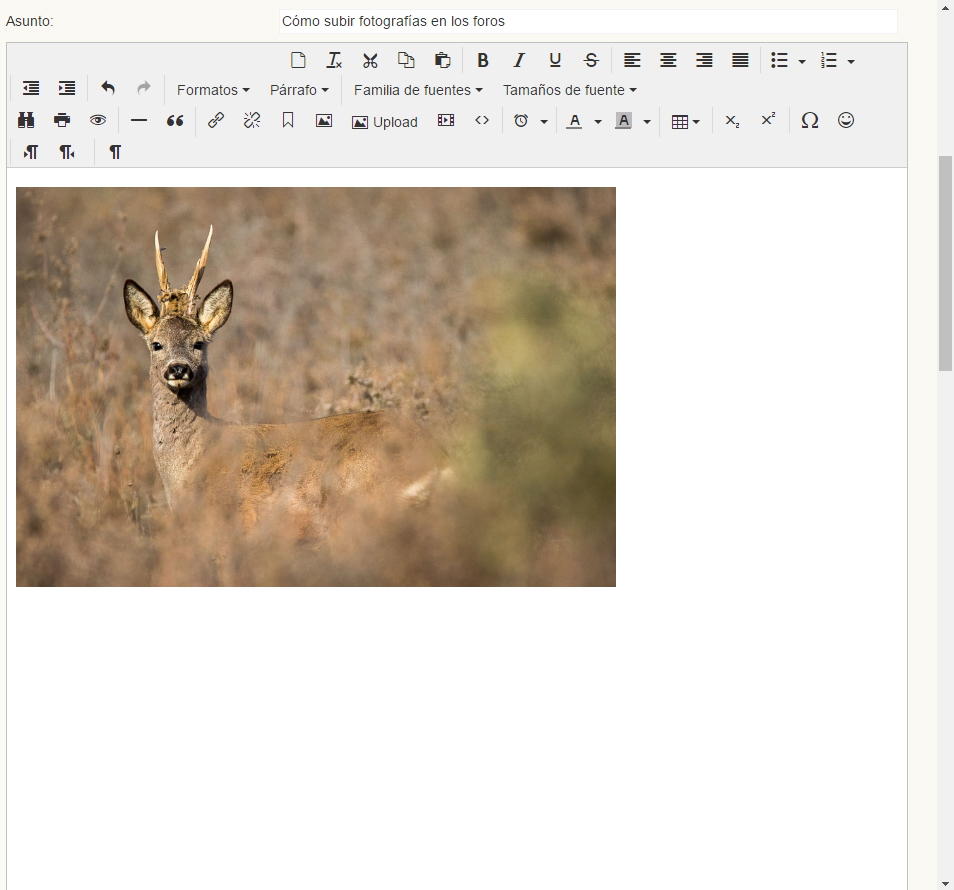Align text to the left
The height and width of the screenshot is (890, 954).
[x=632, y=60]
